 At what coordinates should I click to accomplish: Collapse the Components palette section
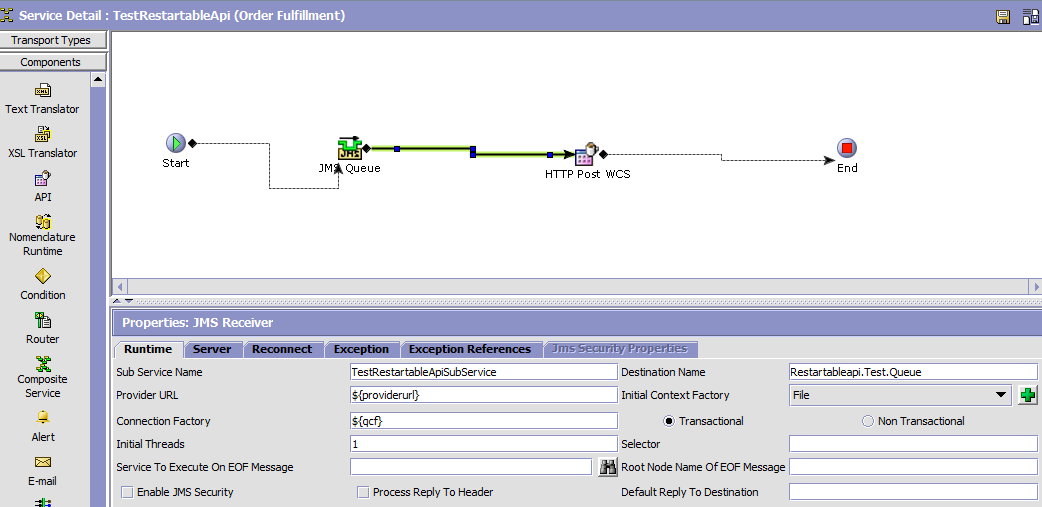pyautogui.click(x=51, y=62)
